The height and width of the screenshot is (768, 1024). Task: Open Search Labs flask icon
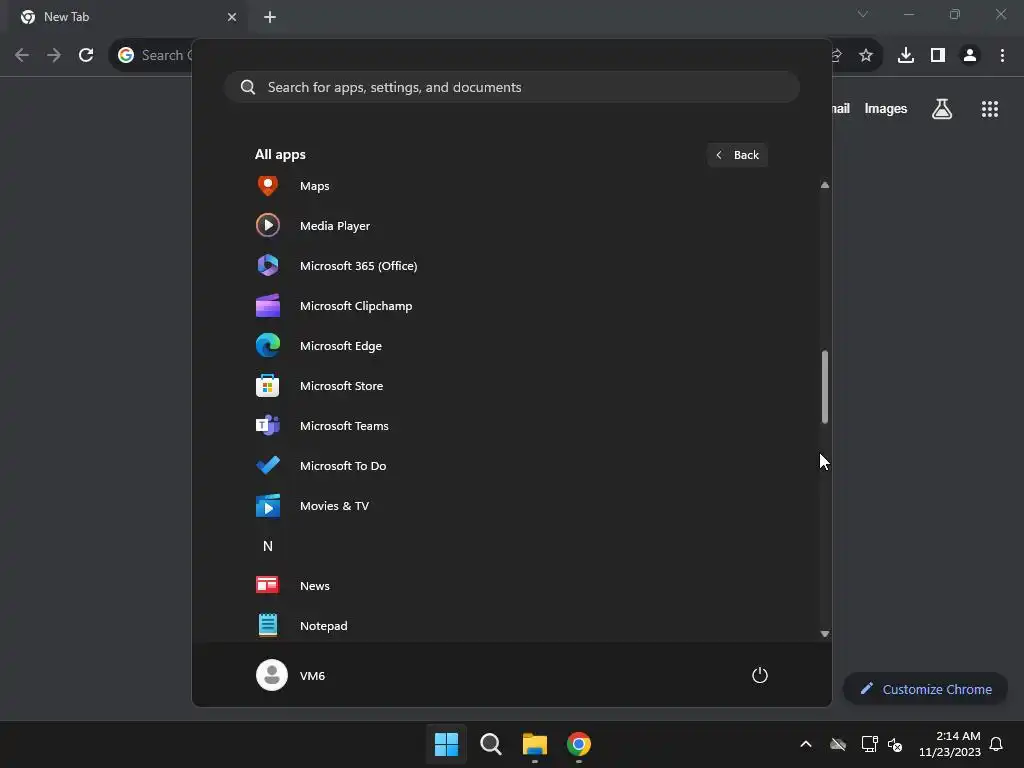click(942, 109)
